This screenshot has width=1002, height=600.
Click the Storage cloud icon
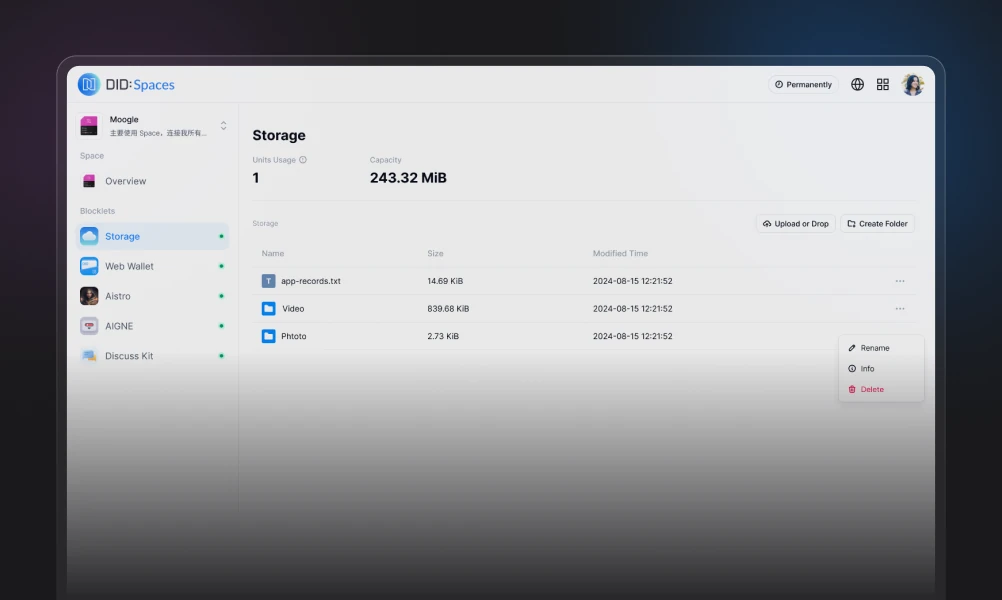coord(89,236)
